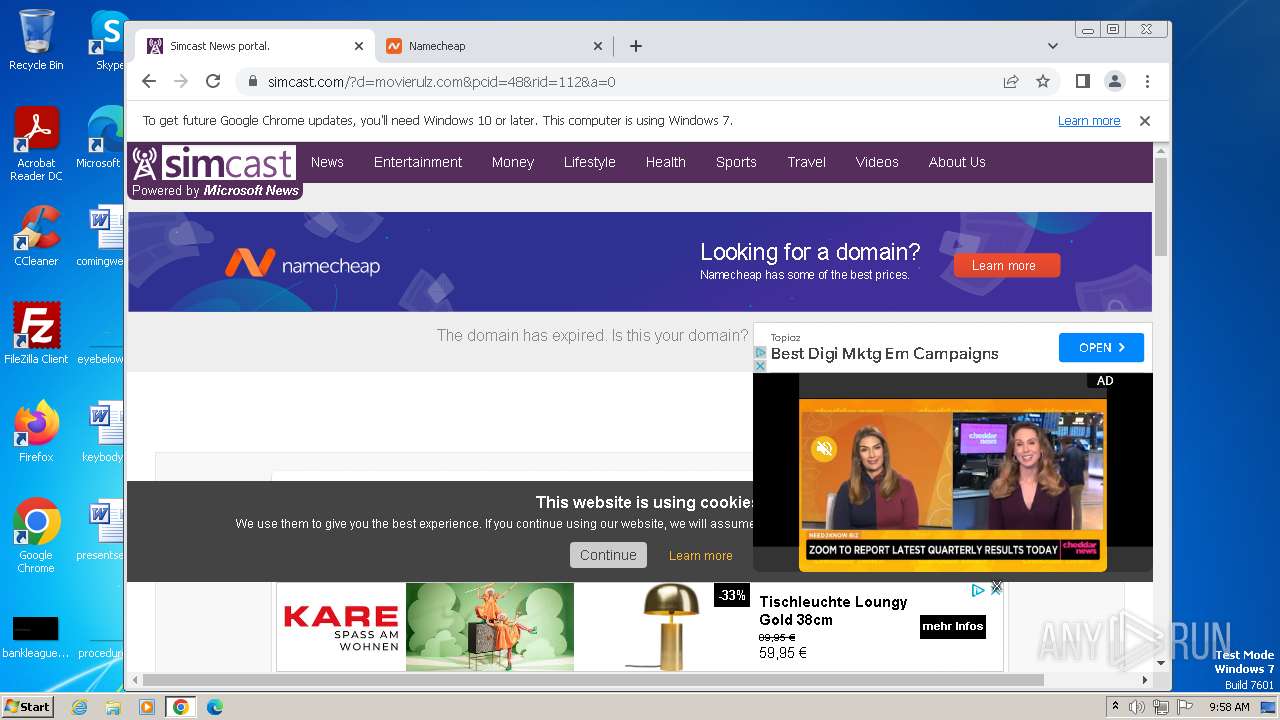
Task: Click the AdChoices icon on KARE ad
Action: pyautogui.click(x=978, y=590)
